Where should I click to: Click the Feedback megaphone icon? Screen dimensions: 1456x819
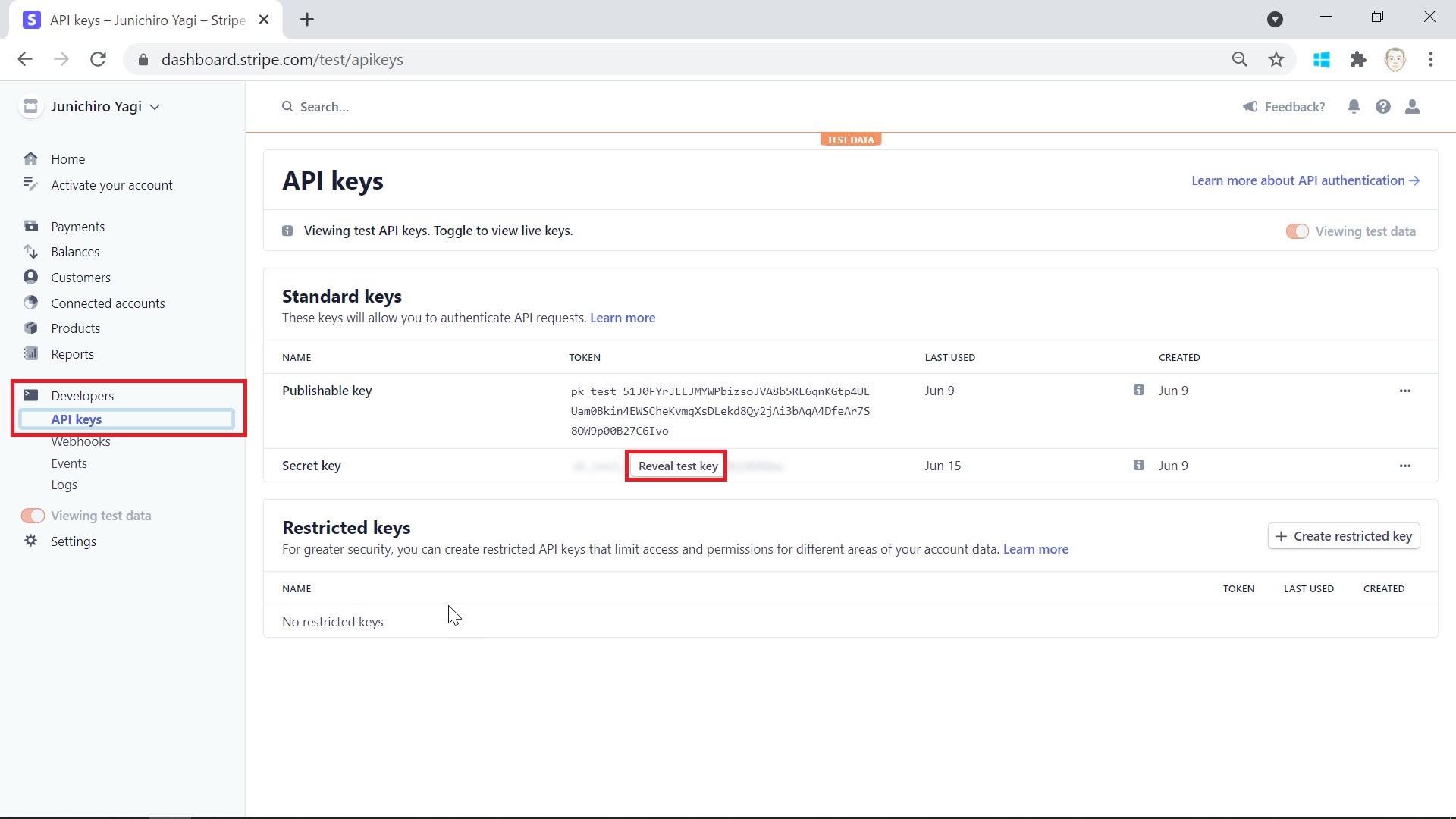[1251, 106]
